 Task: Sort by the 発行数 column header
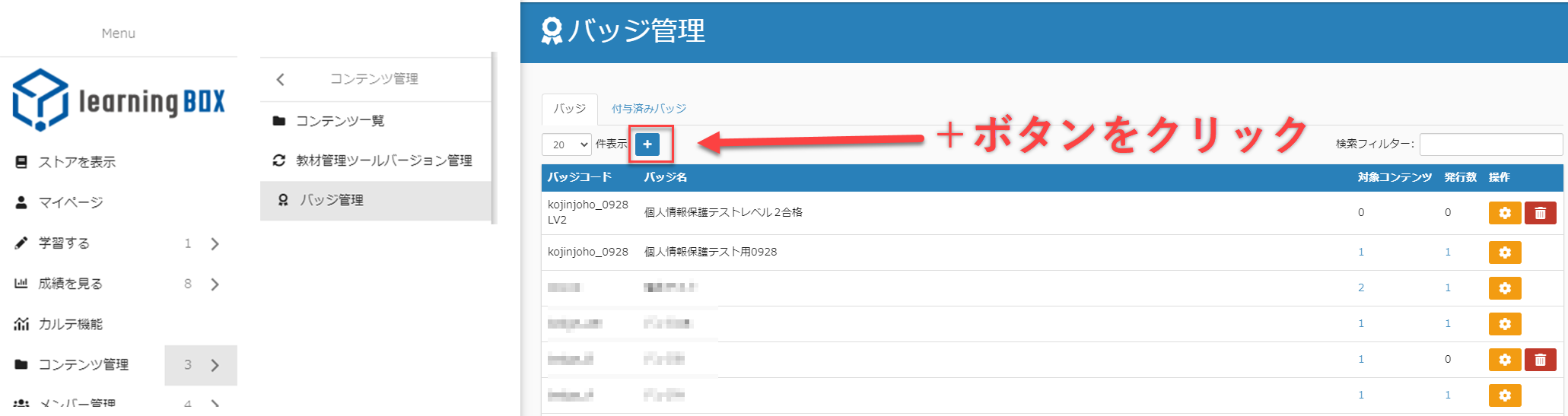[x=1461, y=177]
